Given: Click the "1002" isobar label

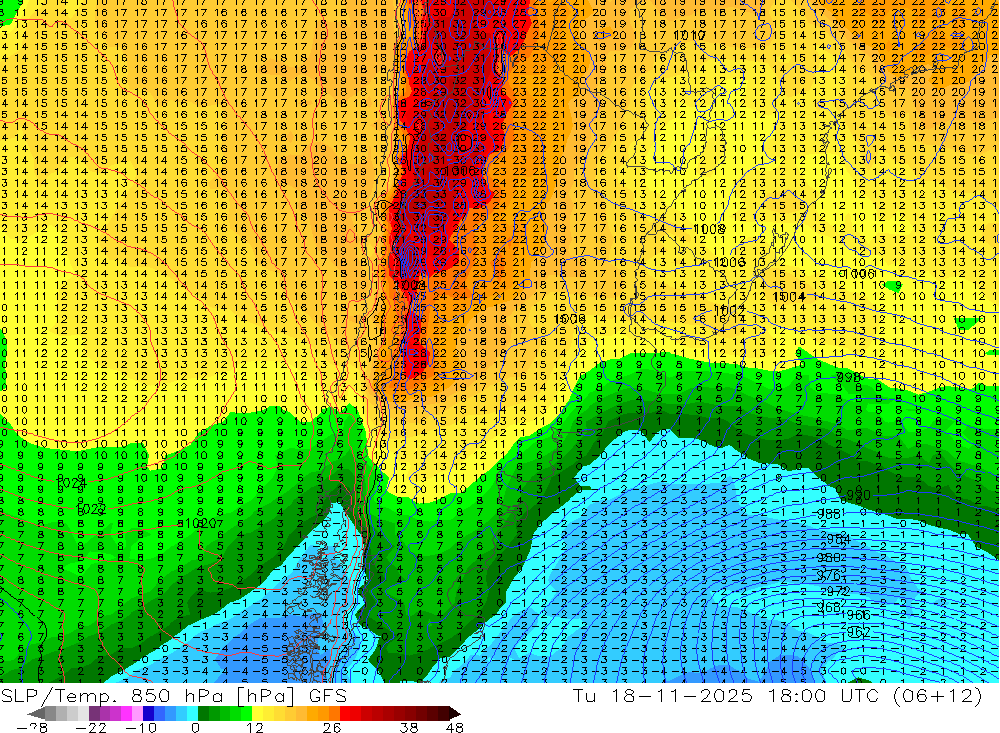Looking at the screenshot, I should coord(731,311).
